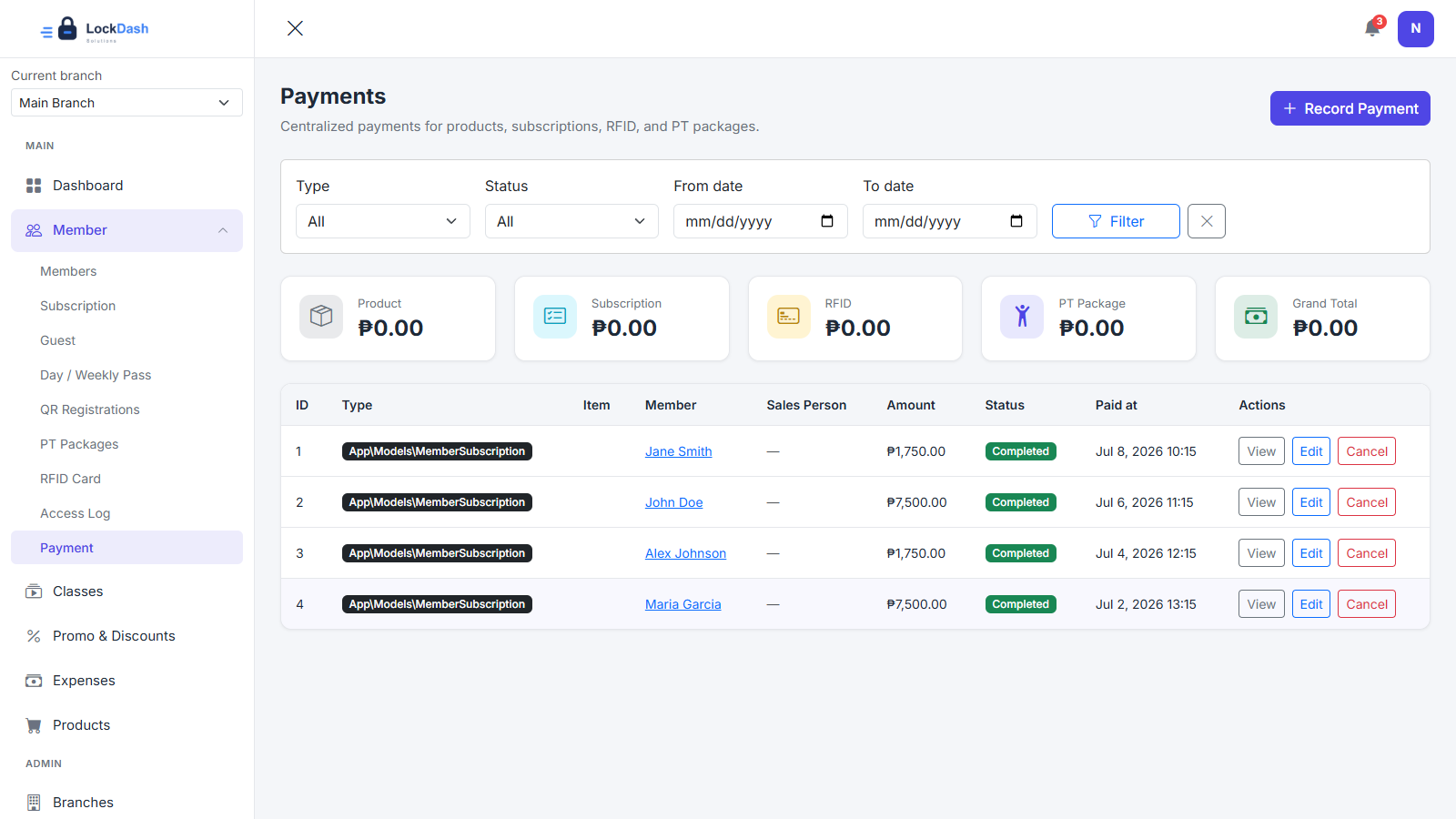Screen dimensions: 1456x819
Task: Cancel payment for Maria Garcia
Action: (x=1367, y=604)
